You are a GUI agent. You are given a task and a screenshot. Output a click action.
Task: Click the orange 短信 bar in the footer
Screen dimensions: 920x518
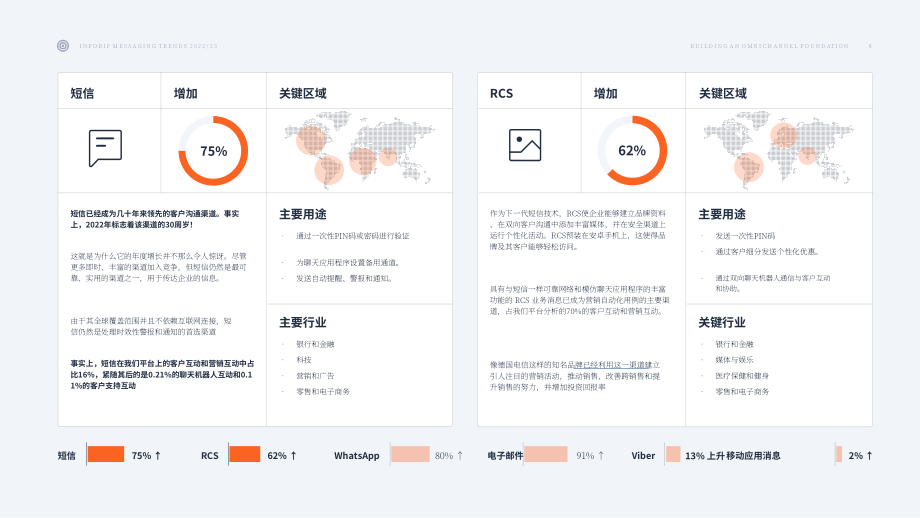click(106, 455)
